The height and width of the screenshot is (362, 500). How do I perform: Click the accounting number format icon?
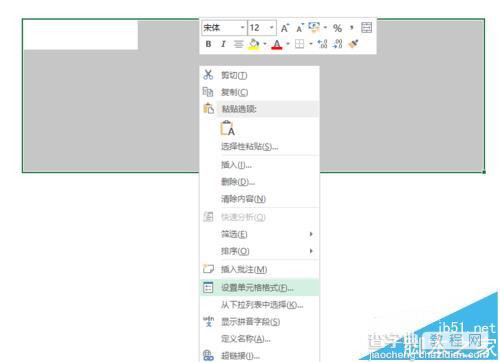click(x=314, y=27)
